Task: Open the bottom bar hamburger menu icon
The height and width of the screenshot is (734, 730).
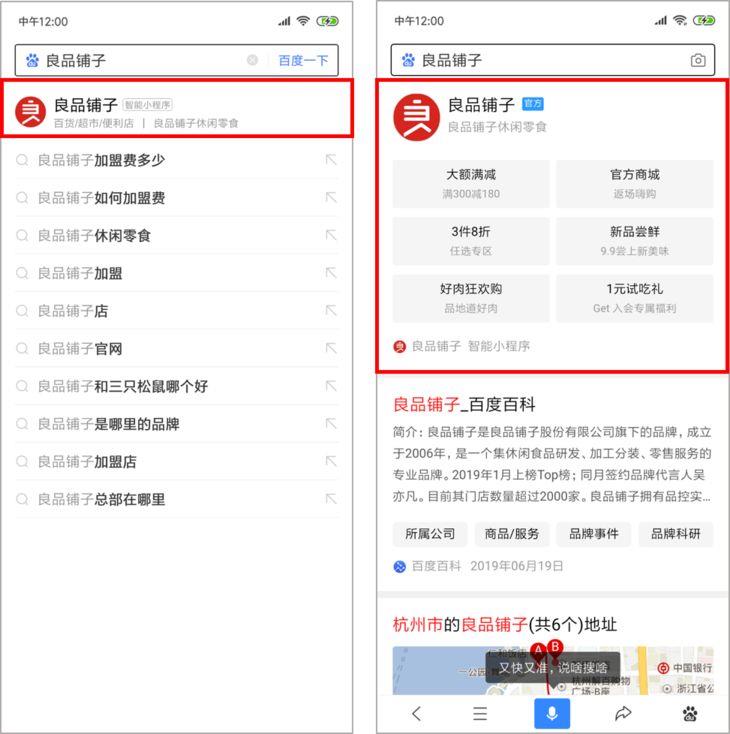Action: tap(480, 713)
